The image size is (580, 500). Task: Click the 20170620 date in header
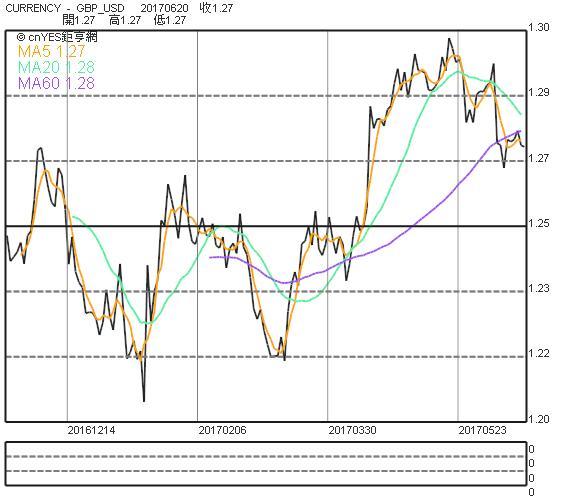(x=164, y=8)
